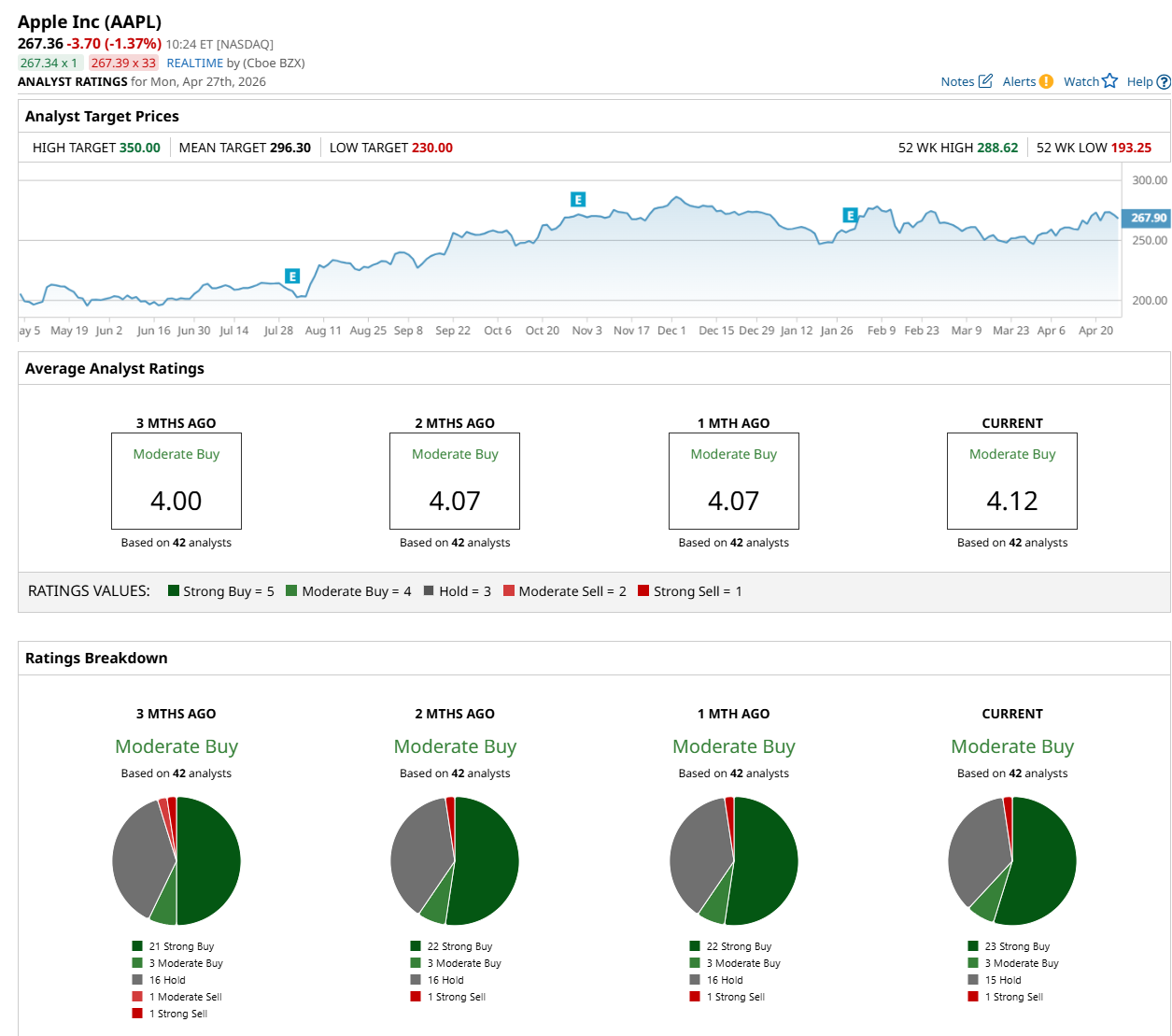Click the Current average rating box 4.12
The height and width of the screenshot is (1036, 1172).
coord(1011,481)
